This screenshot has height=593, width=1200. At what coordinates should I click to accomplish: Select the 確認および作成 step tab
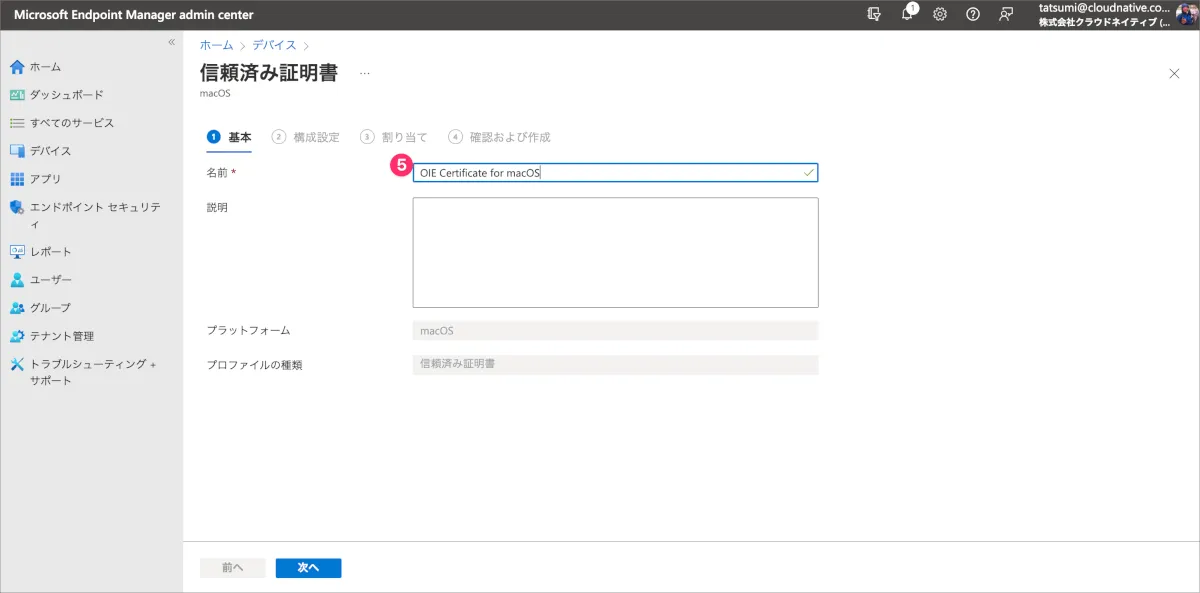(499, 137)
